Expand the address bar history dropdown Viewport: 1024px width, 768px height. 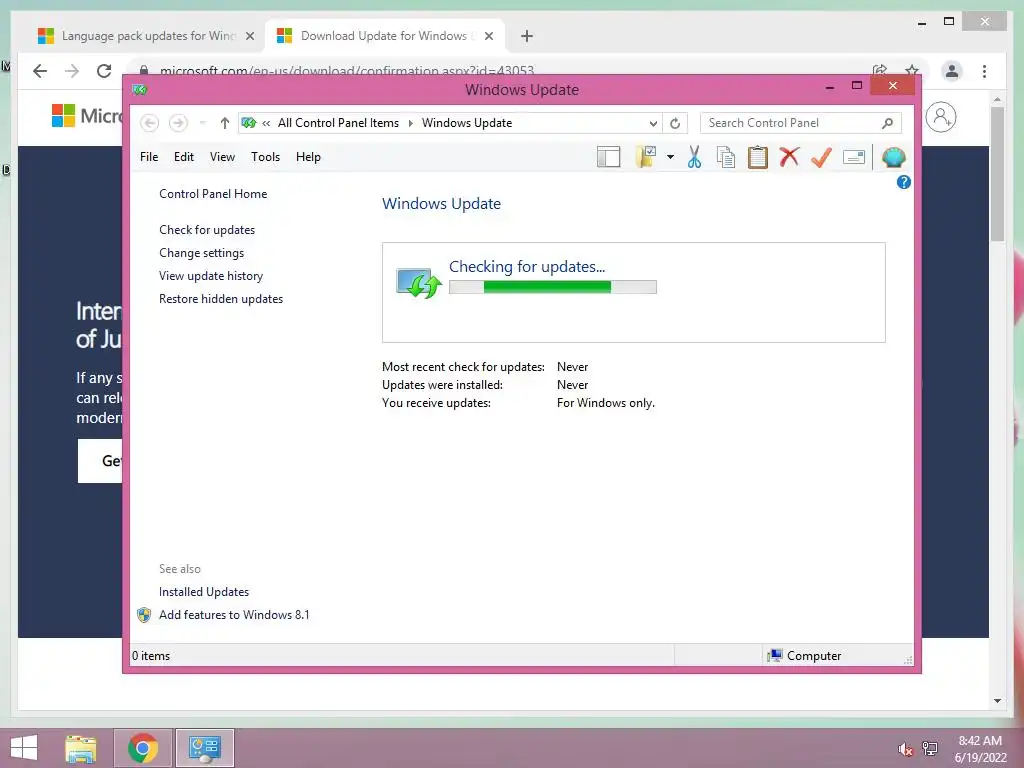point(653,123)
